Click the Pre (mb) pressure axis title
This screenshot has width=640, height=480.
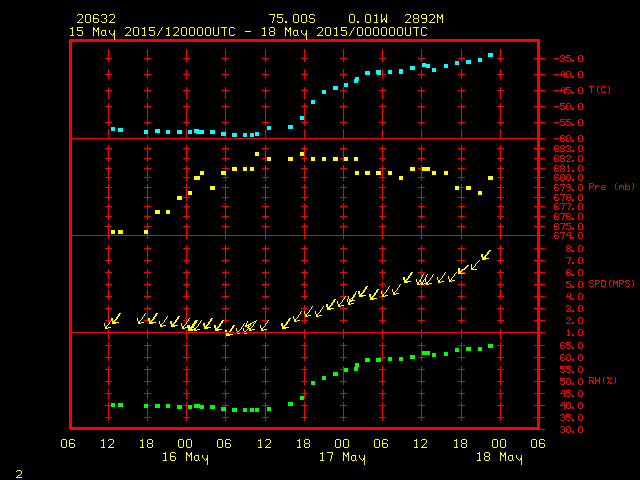click(x=611, y=187)
